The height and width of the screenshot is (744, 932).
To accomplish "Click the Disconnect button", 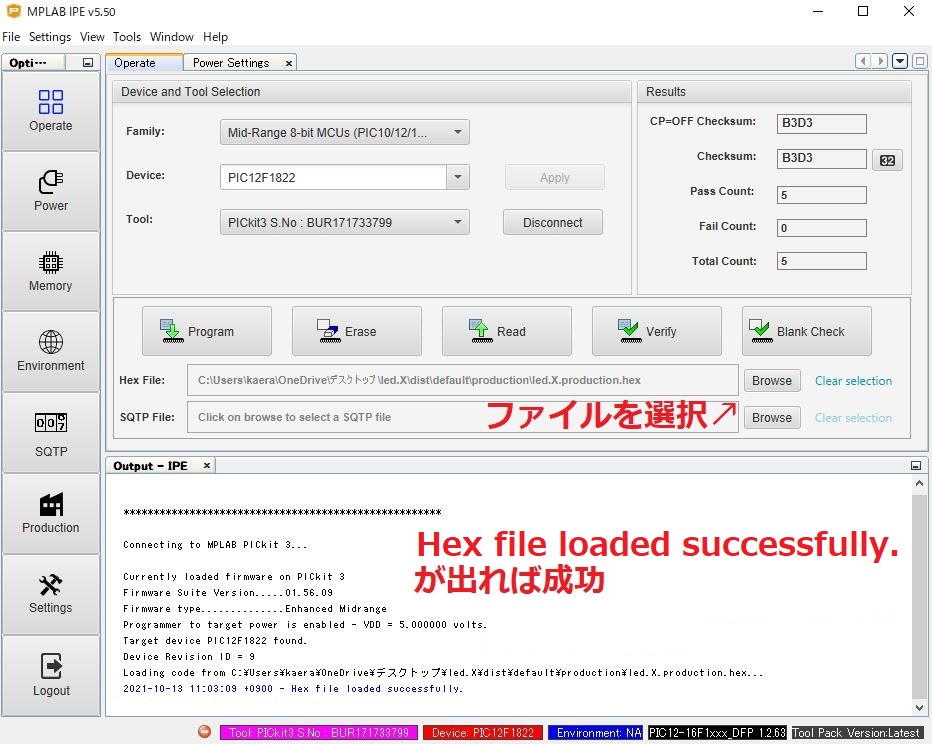I will (552, 222).
